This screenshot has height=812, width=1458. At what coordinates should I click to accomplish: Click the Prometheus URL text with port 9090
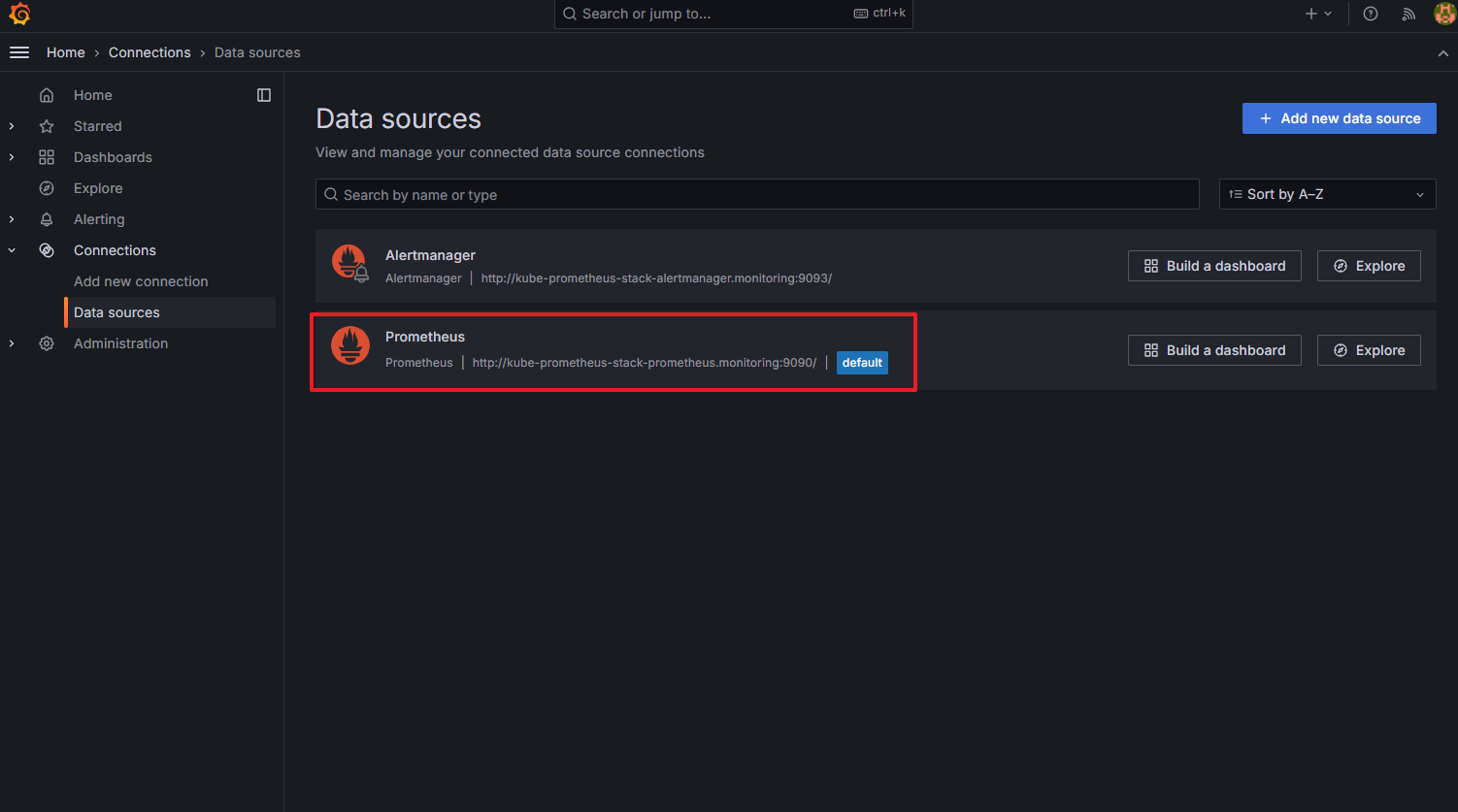(645, 363)
